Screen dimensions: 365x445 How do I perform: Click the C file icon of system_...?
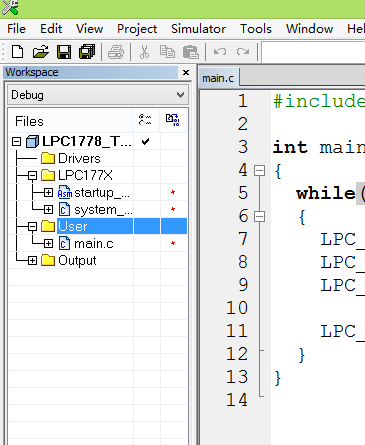[x=64, y=209]
